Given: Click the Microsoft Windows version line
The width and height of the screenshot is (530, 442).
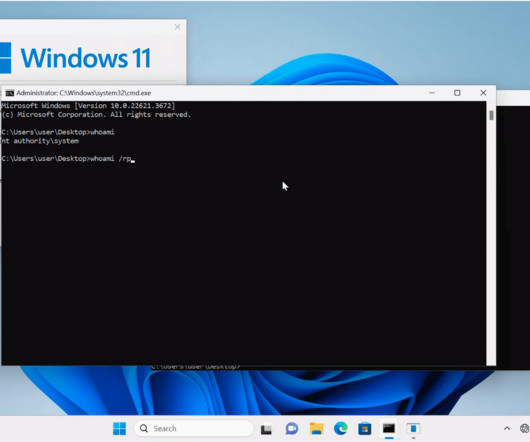Looking at the screenshot, I should [x=88, y=106].
